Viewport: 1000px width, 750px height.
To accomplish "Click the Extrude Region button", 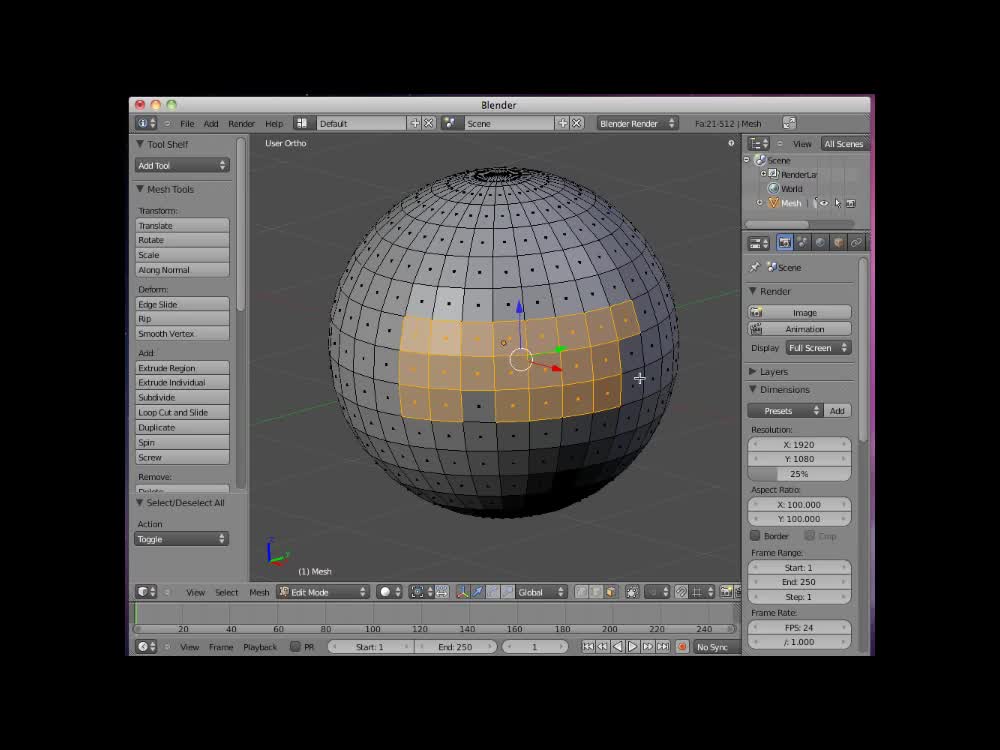I will pyautogui.click(x=182, y=368).
